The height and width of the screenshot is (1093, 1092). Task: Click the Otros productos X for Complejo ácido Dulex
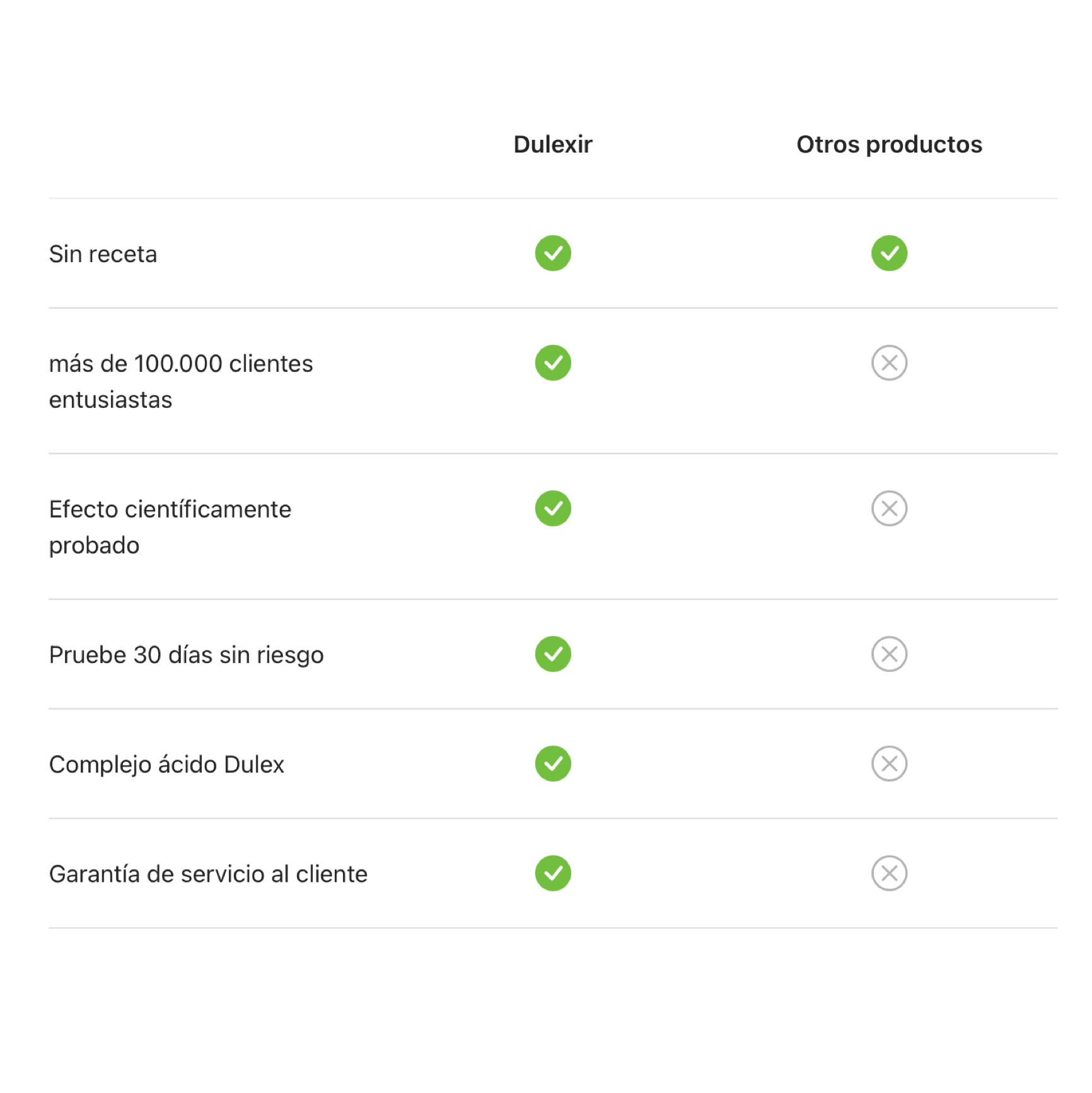click(x=889, y=764)
